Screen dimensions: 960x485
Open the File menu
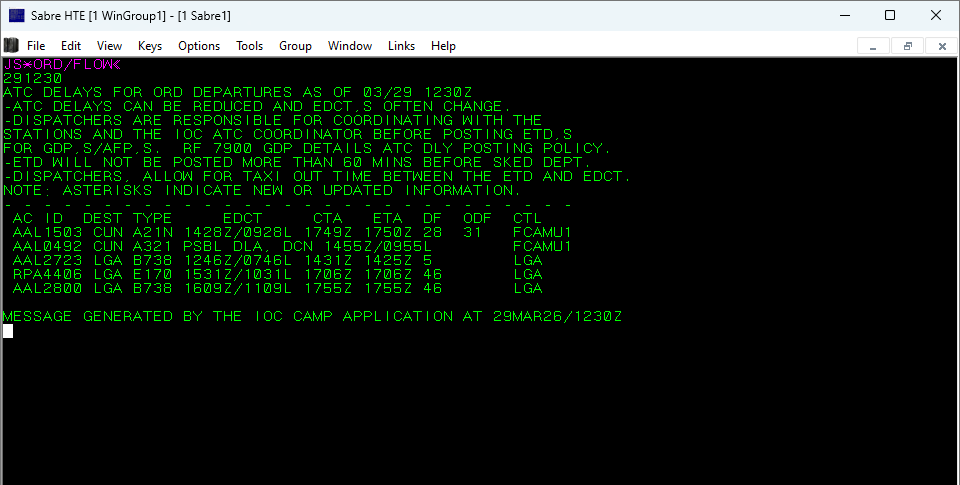click(36, 46)
